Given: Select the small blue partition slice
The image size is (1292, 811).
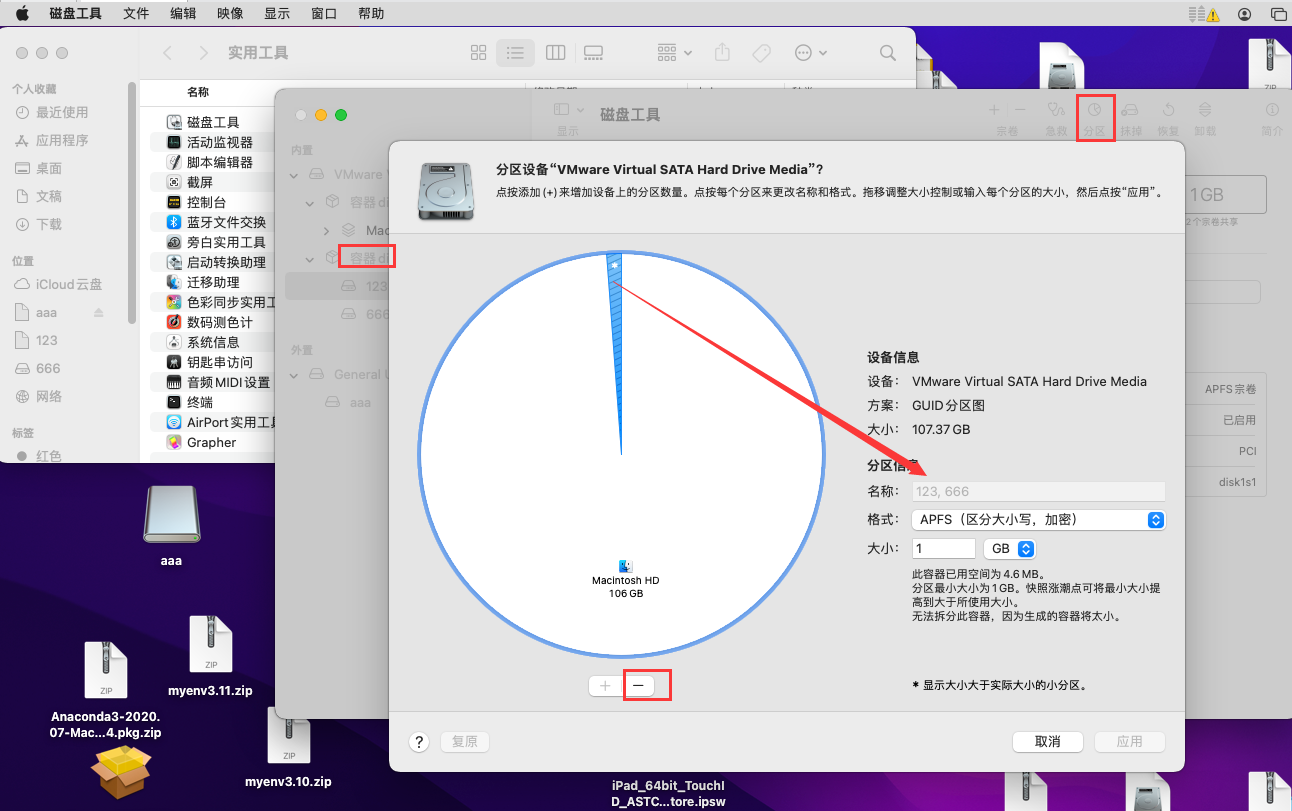Looking at the screenshot, I should [615, 300].
